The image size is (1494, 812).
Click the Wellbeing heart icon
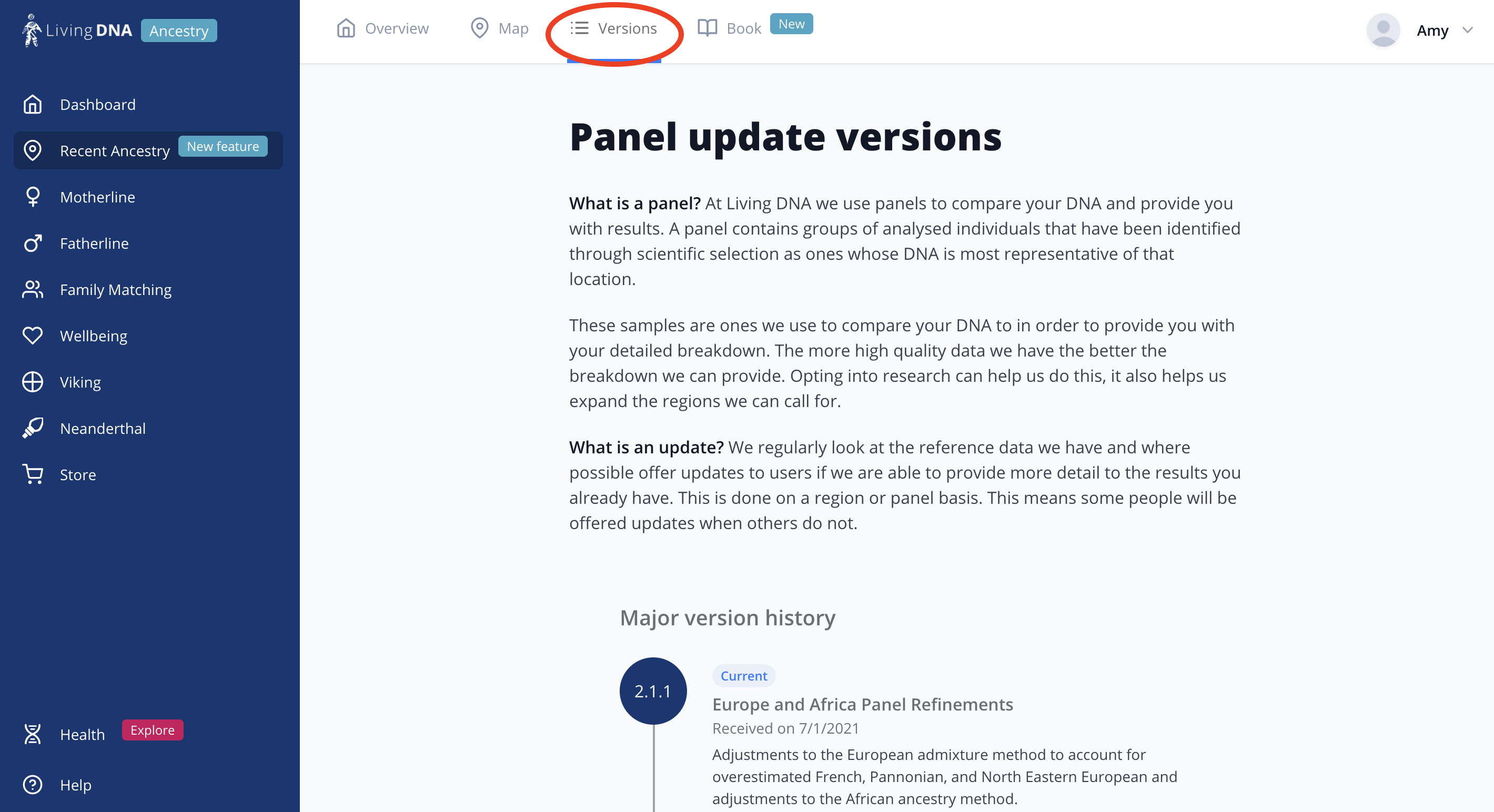[33, 336]
